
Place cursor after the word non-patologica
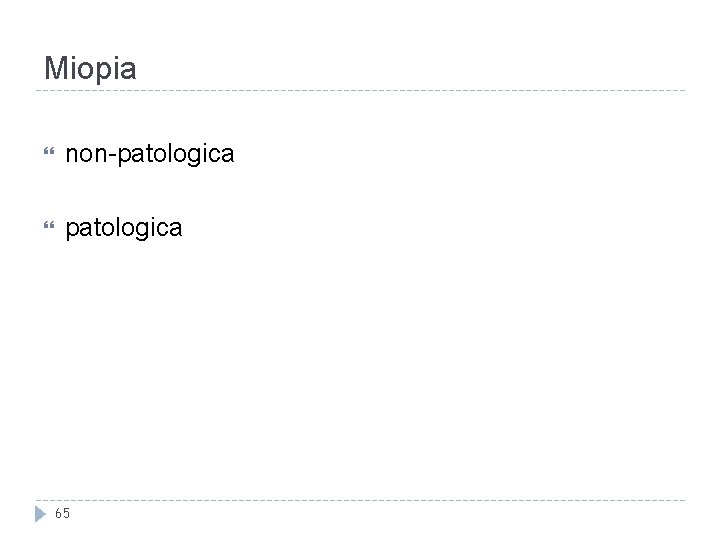click(x=236, y=154)
